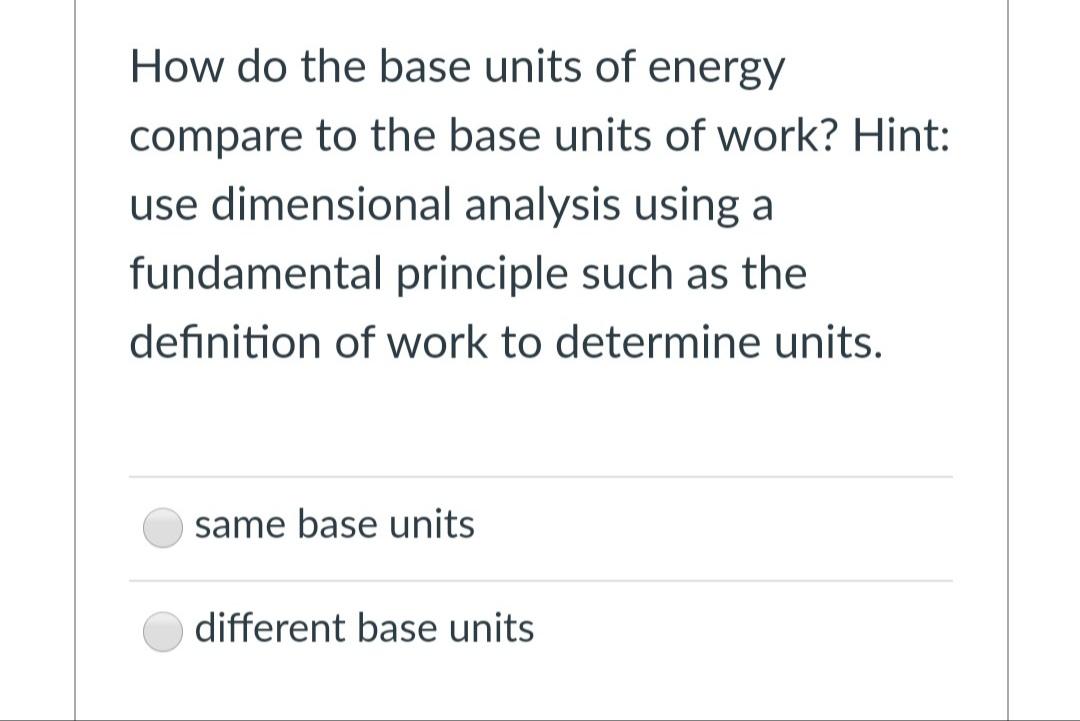The image size is (1080, 721).
Task: Select the 'different base units' radio button
Action: [x=162, y=632]
